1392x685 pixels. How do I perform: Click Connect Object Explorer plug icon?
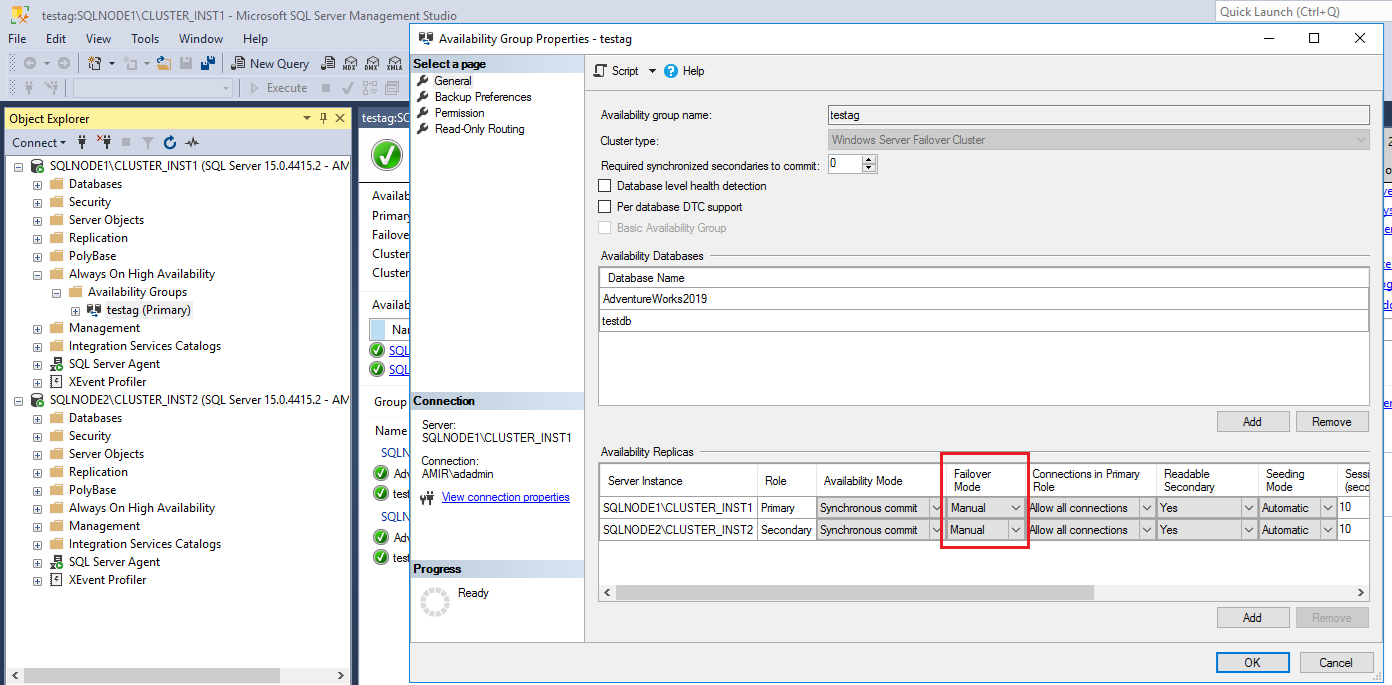[82, 143]
